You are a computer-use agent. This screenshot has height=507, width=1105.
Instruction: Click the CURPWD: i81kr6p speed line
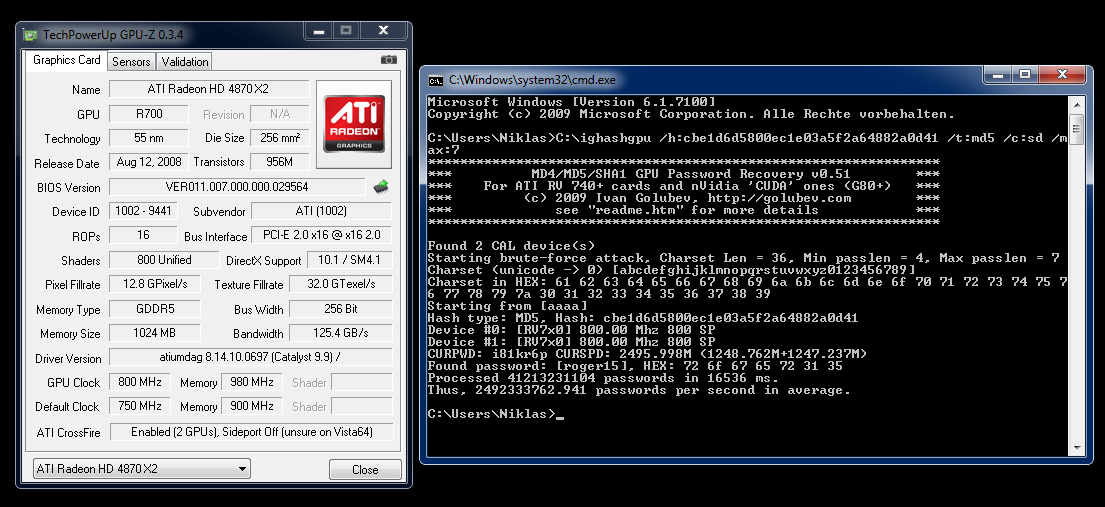647,354
